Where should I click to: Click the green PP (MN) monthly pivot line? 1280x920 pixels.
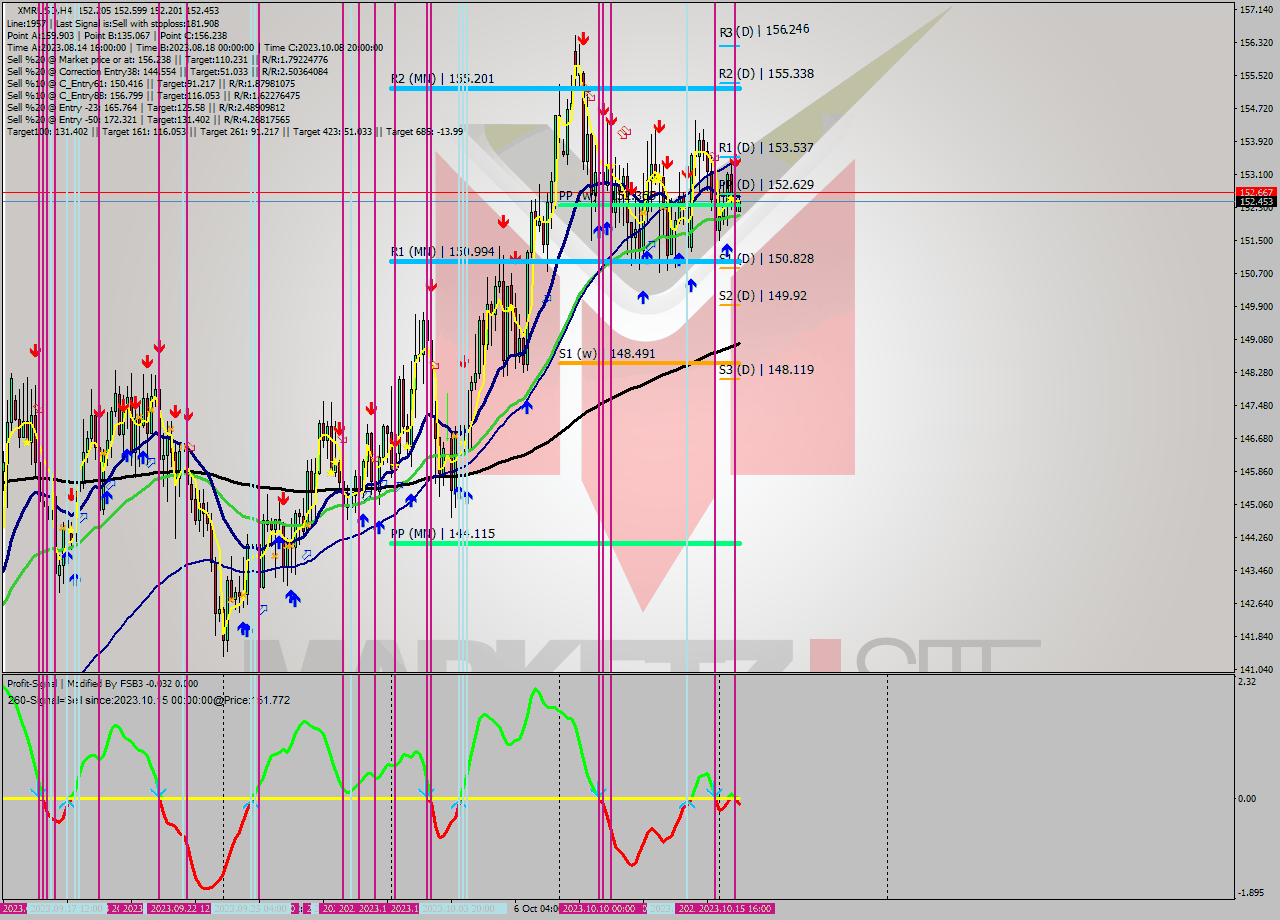coord(565,543)
